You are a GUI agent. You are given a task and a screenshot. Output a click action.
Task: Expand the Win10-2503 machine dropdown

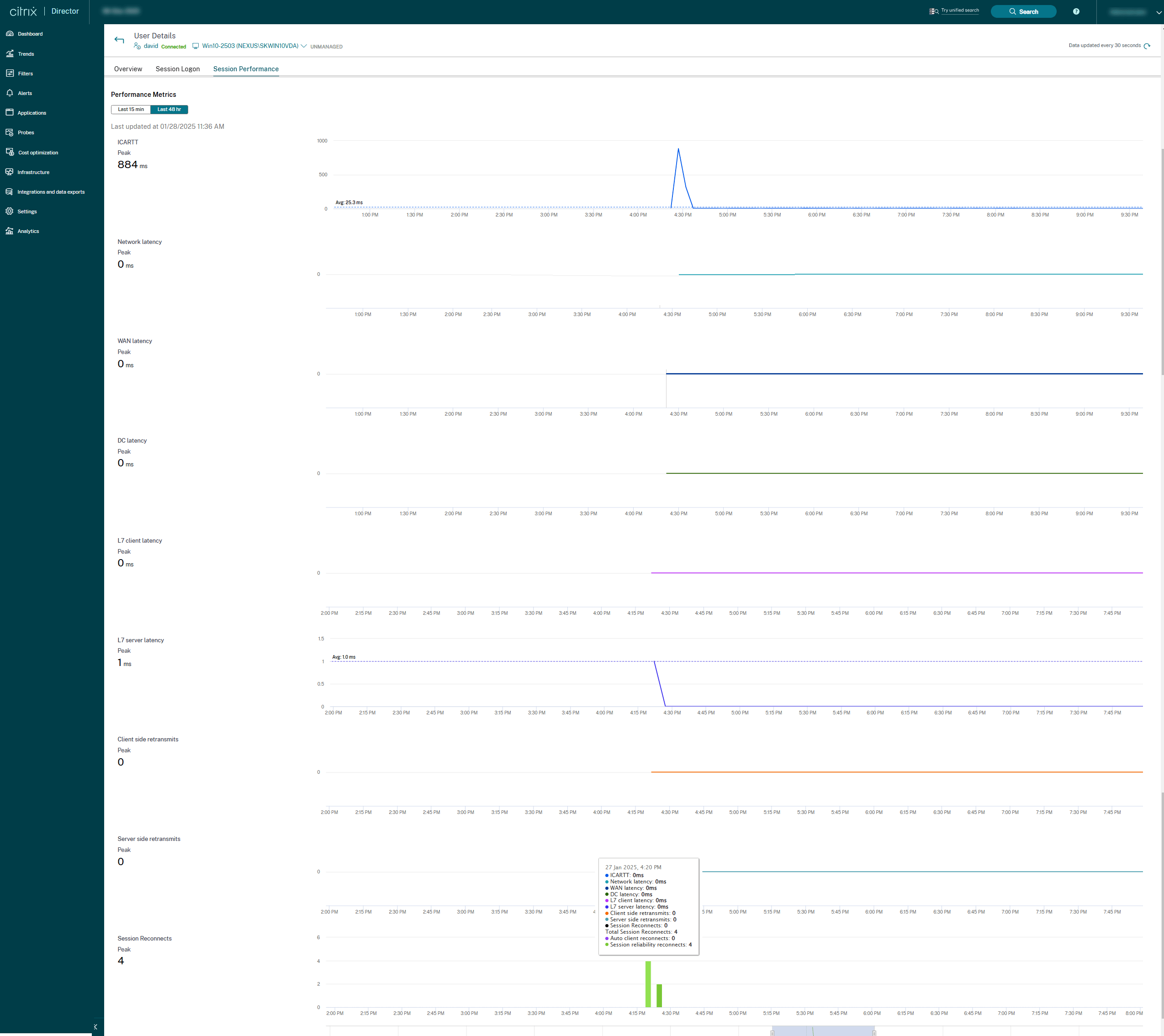tap(305, 46)
